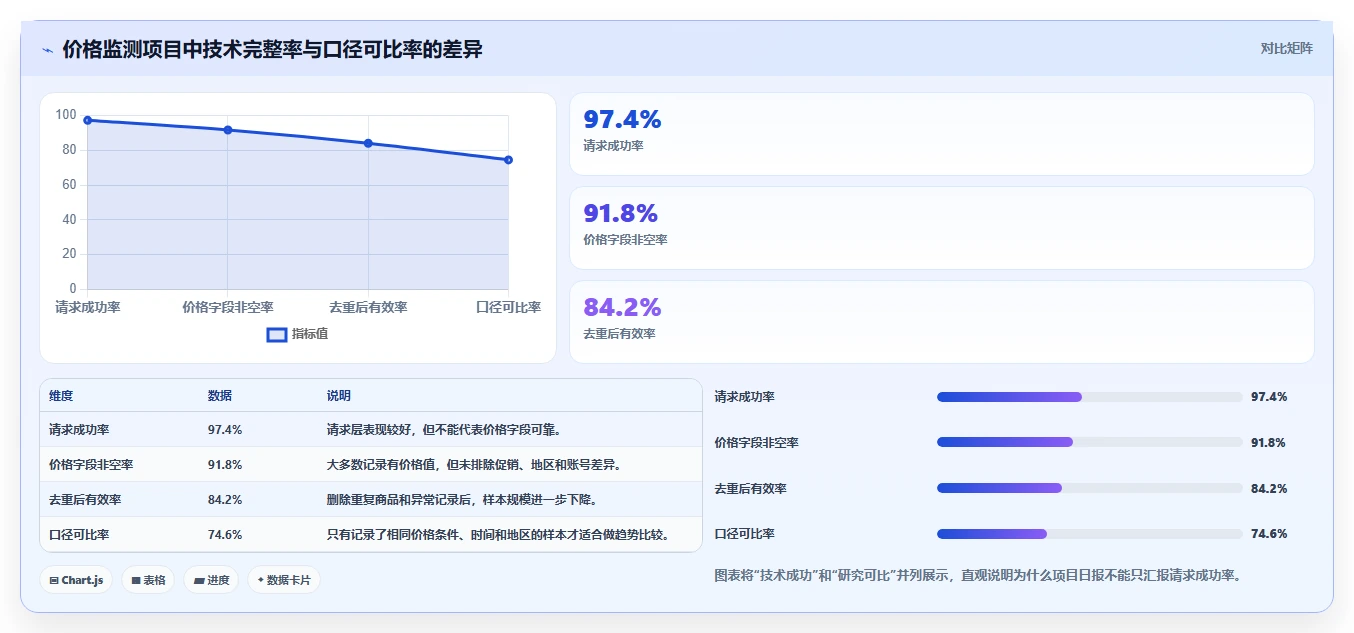
Task: Click the 请求成功率 x-axis label on chart
Action: click(x=88, y=307)
